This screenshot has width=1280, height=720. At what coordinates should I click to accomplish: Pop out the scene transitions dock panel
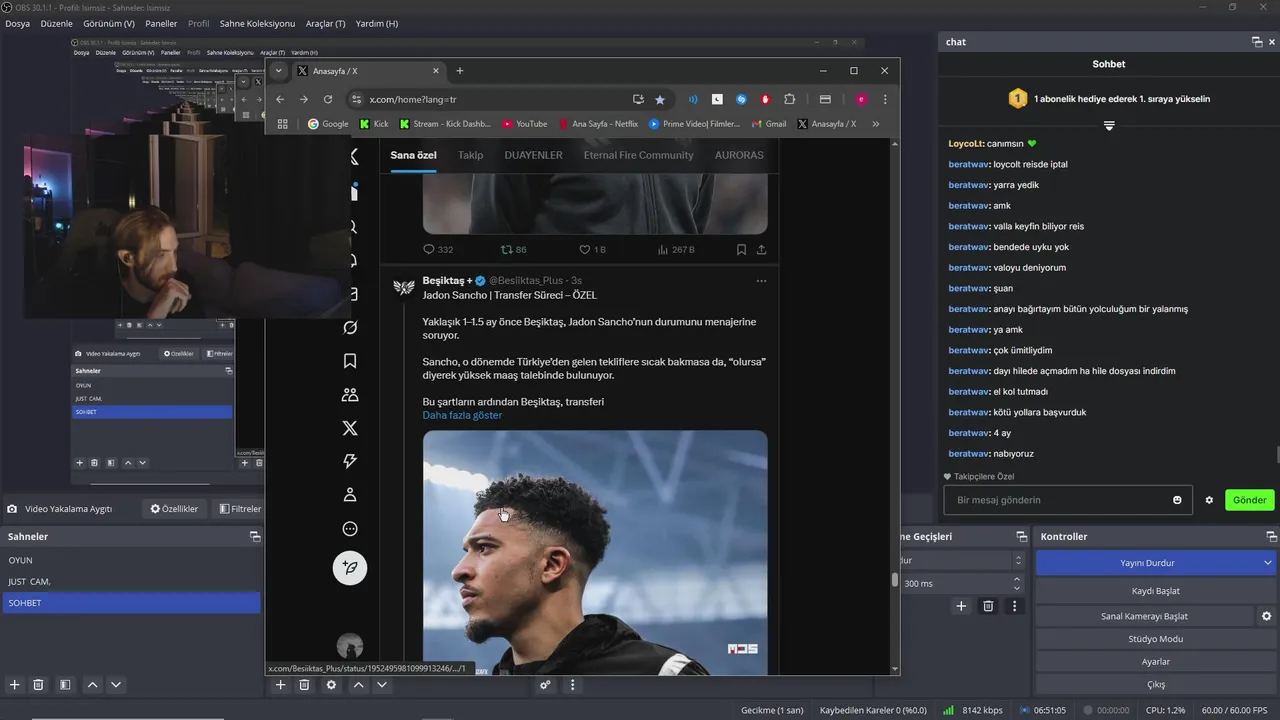tap(1021, 537)
